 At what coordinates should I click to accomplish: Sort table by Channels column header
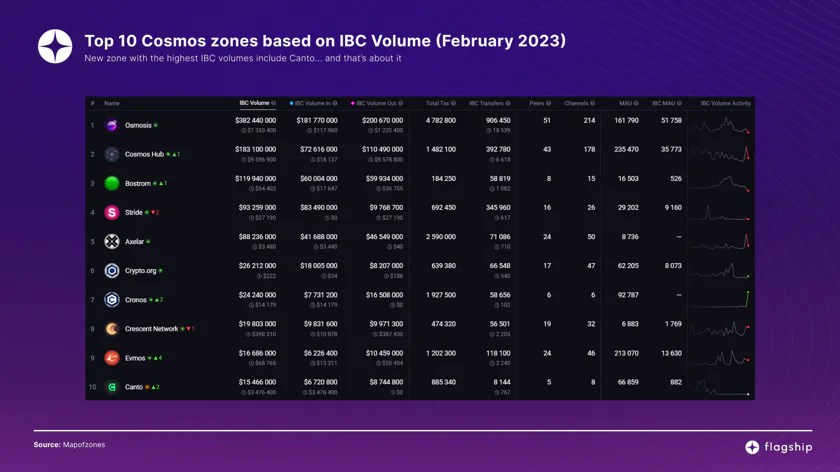[x=576, y=103]
